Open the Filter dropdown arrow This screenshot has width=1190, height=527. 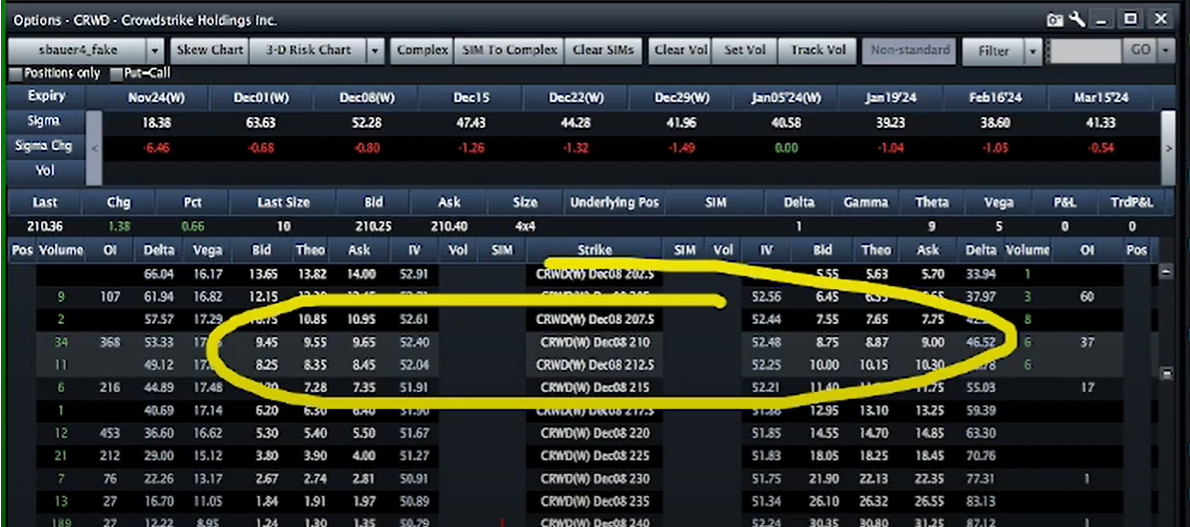[1032, 51]
